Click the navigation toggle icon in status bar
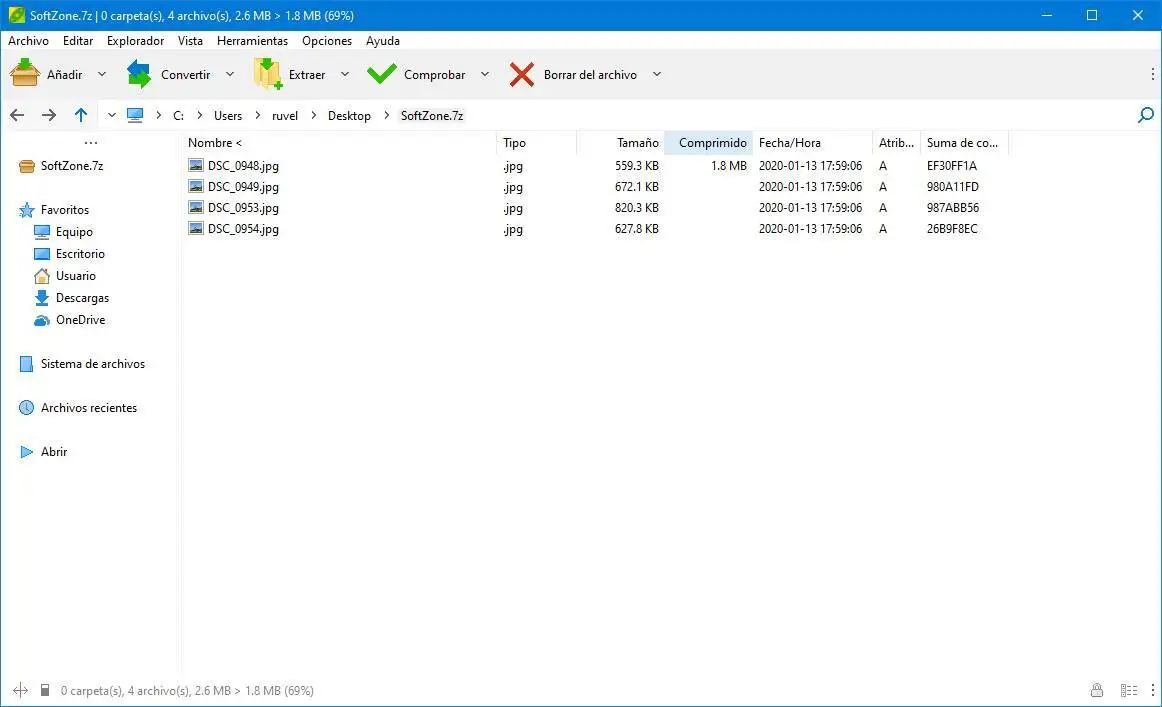The width and height of the screenshot is (1162, 707). 20,690
